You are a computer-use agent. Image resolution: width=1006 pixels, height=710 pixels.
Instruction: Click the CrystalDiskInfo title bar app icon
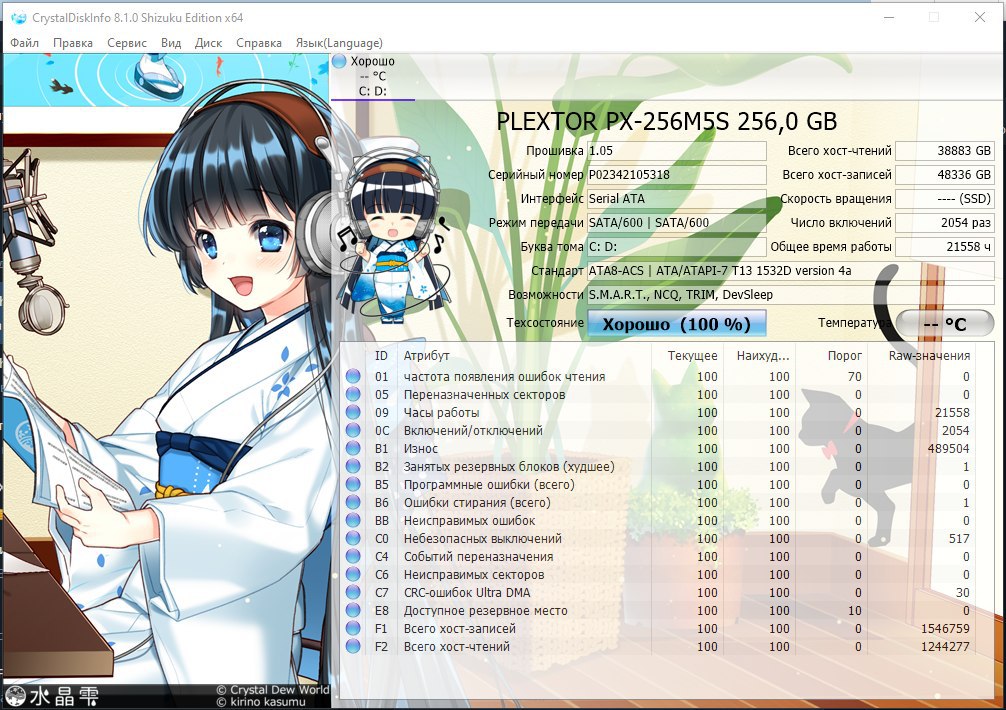(19, 17)
